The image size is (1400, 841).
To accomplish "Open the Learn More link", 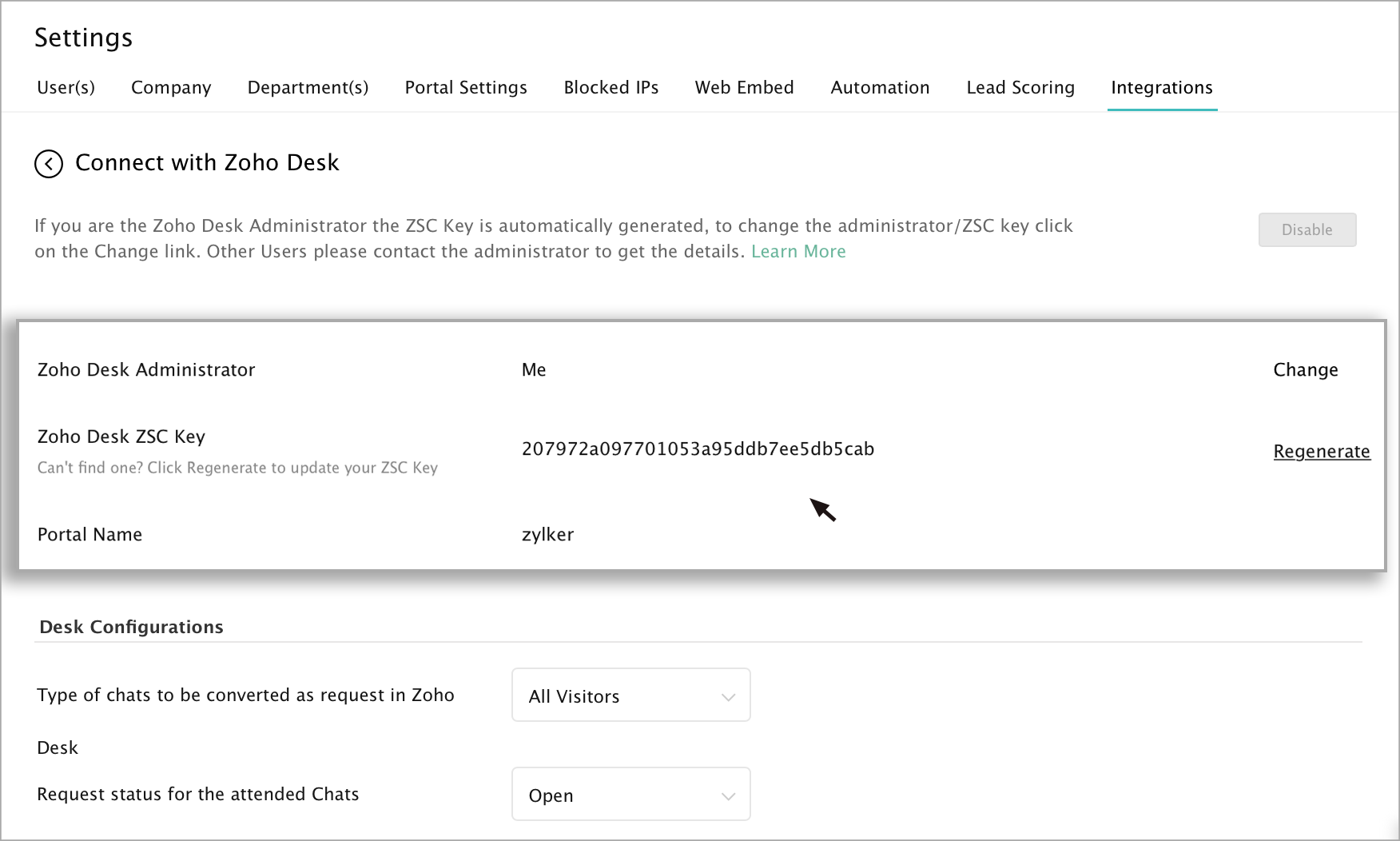I will (x=798, y=252).
